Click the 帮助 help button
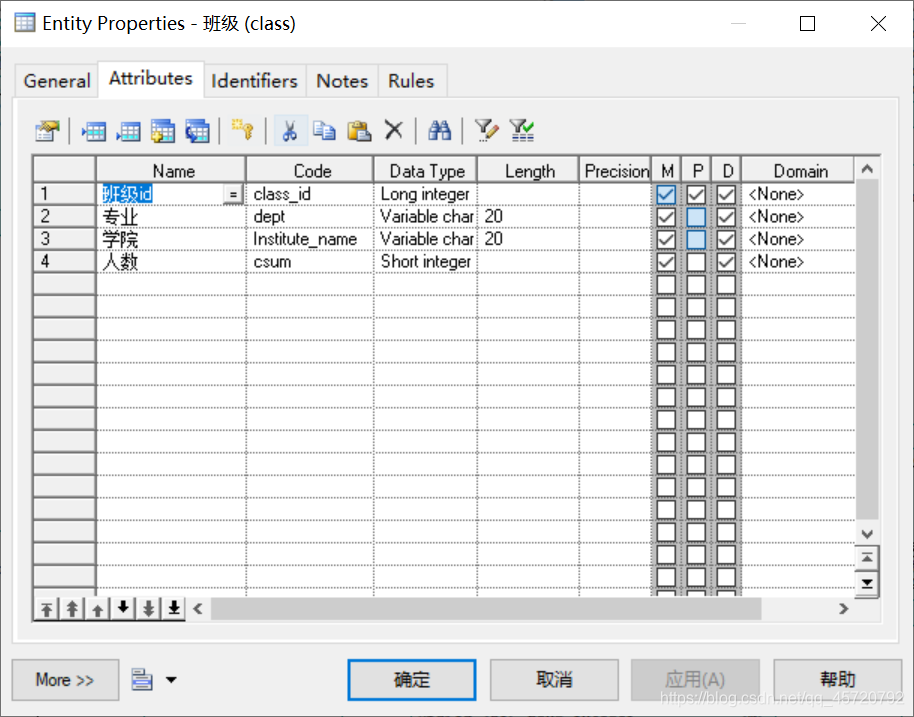914x717 pixels. [838, 680]
